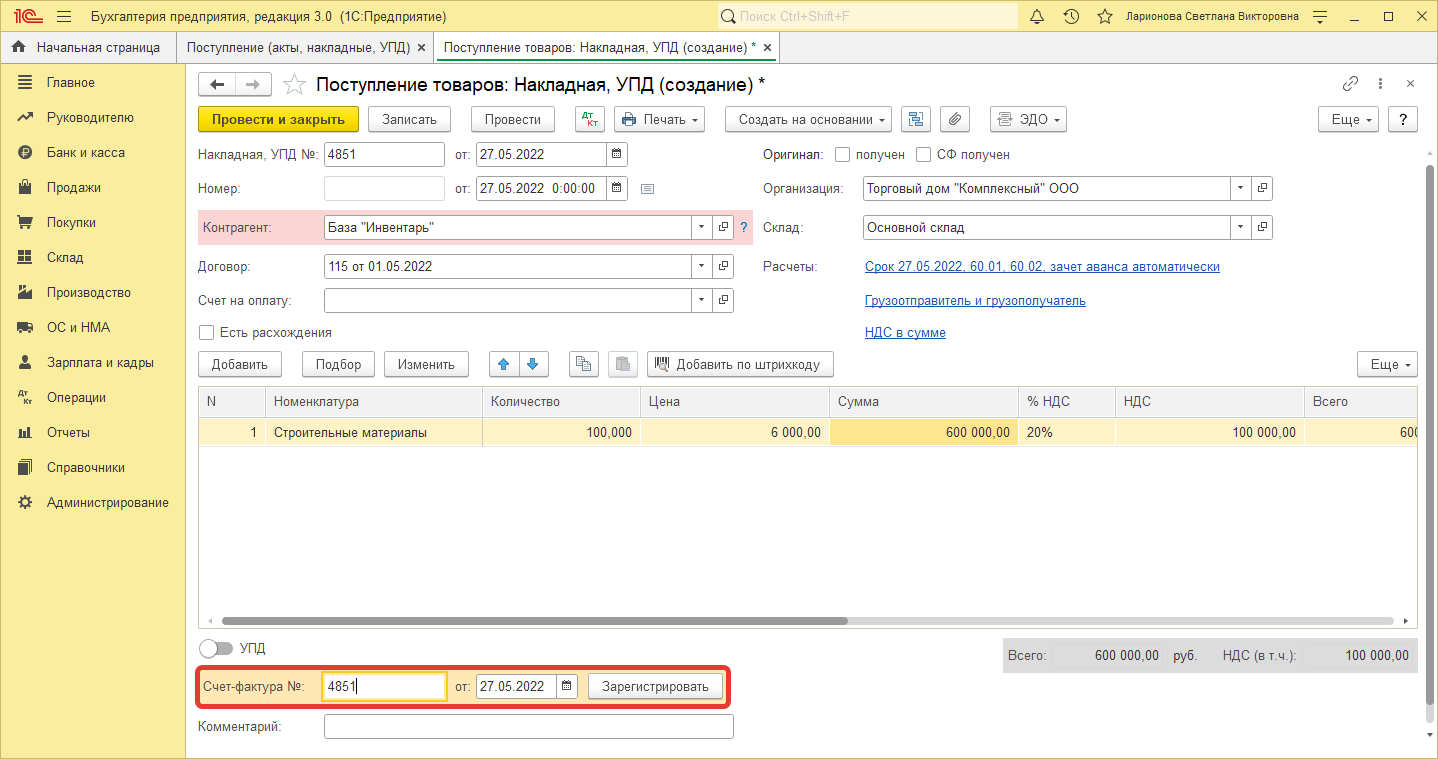Viewport: 1438px width, 759px height.
Task: Open the main hamburger menu
Action: (x=64, y=17)
